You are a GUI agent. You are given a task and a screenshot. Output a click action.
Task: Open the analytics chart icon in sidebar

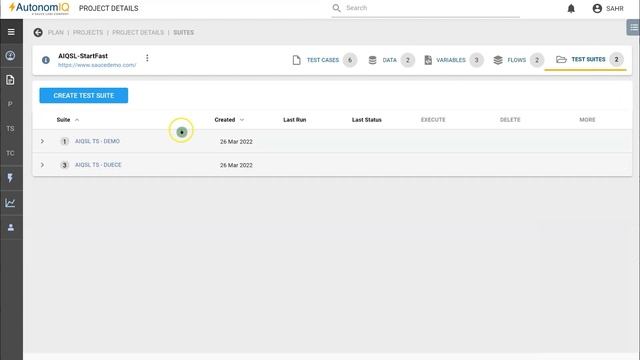click(x=10, y=203)
